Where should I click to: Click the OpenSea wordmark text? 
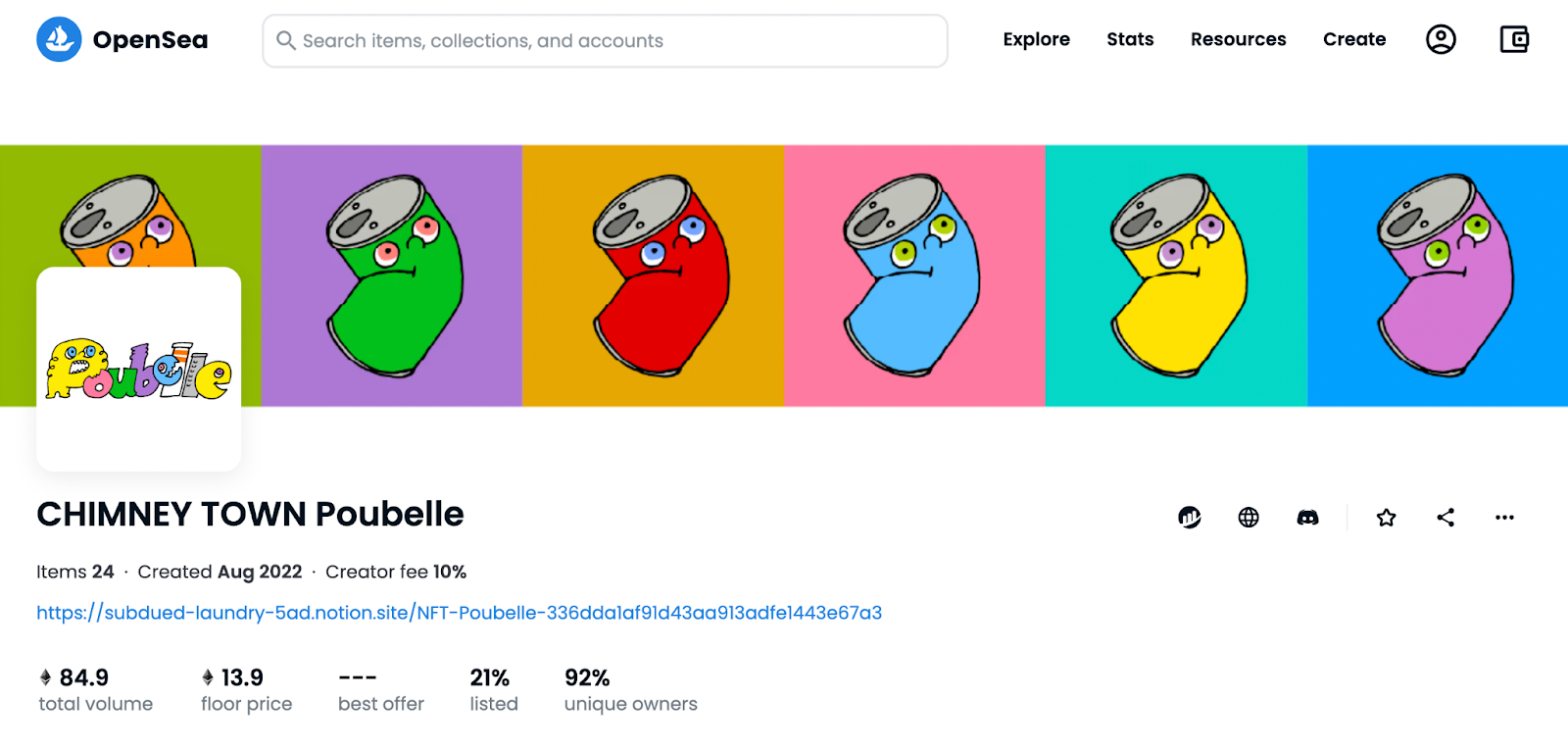click(x=150, y=40)
